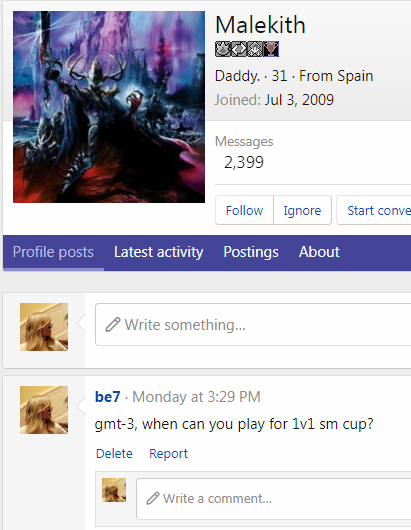Click the small avatar next to comment field

click(x=114, y=490)
